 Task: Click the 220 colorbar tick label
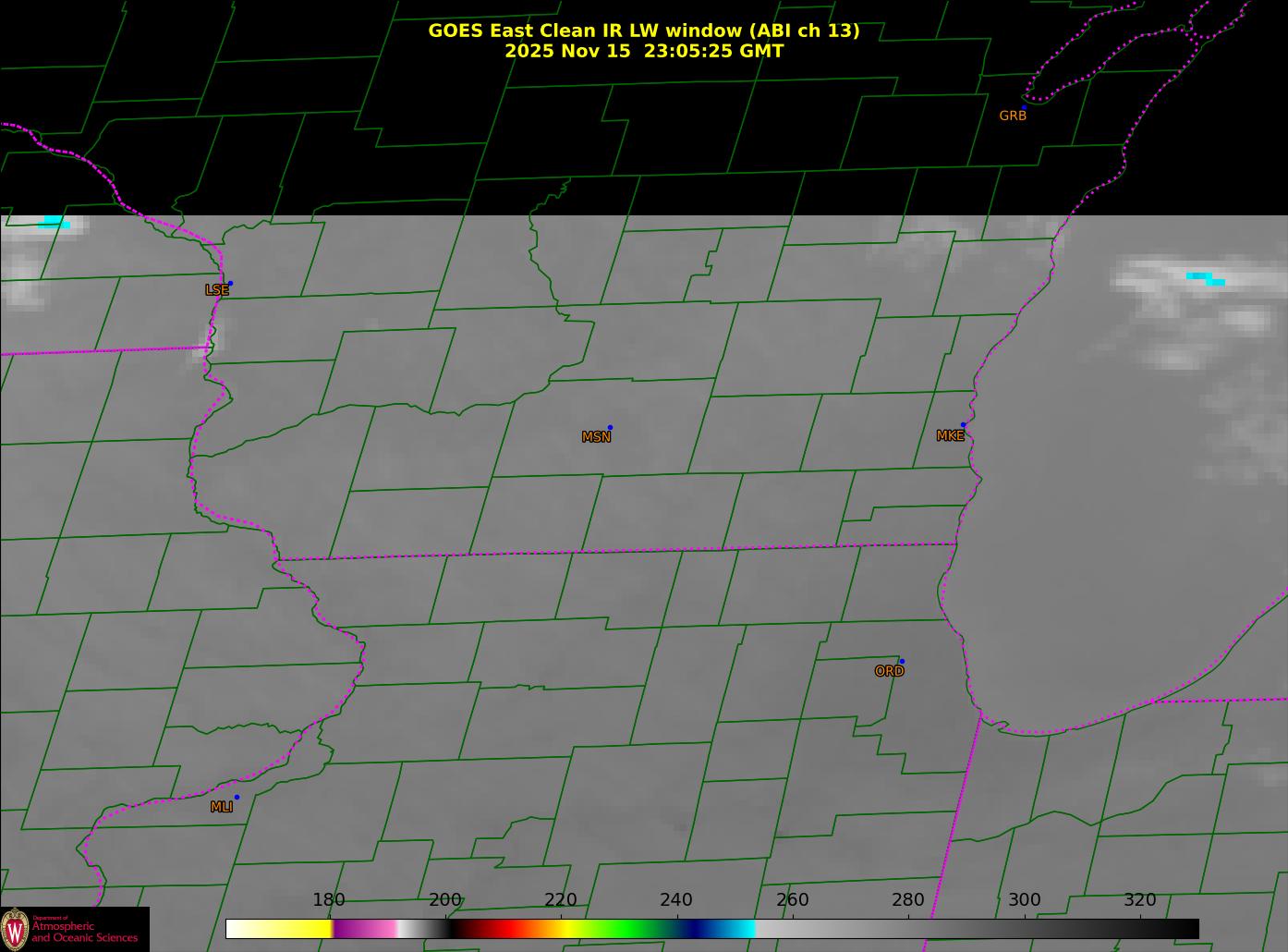click(x=561, y=900)
